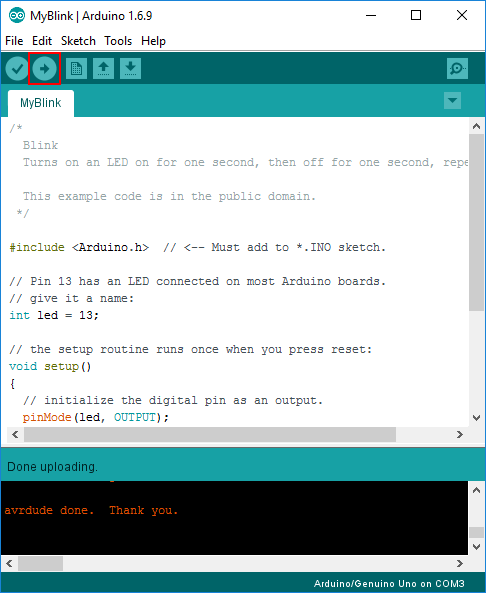Click in the code line 'int led = 13;'
Viewport: 486px width, 593px height.
point(54,315)
